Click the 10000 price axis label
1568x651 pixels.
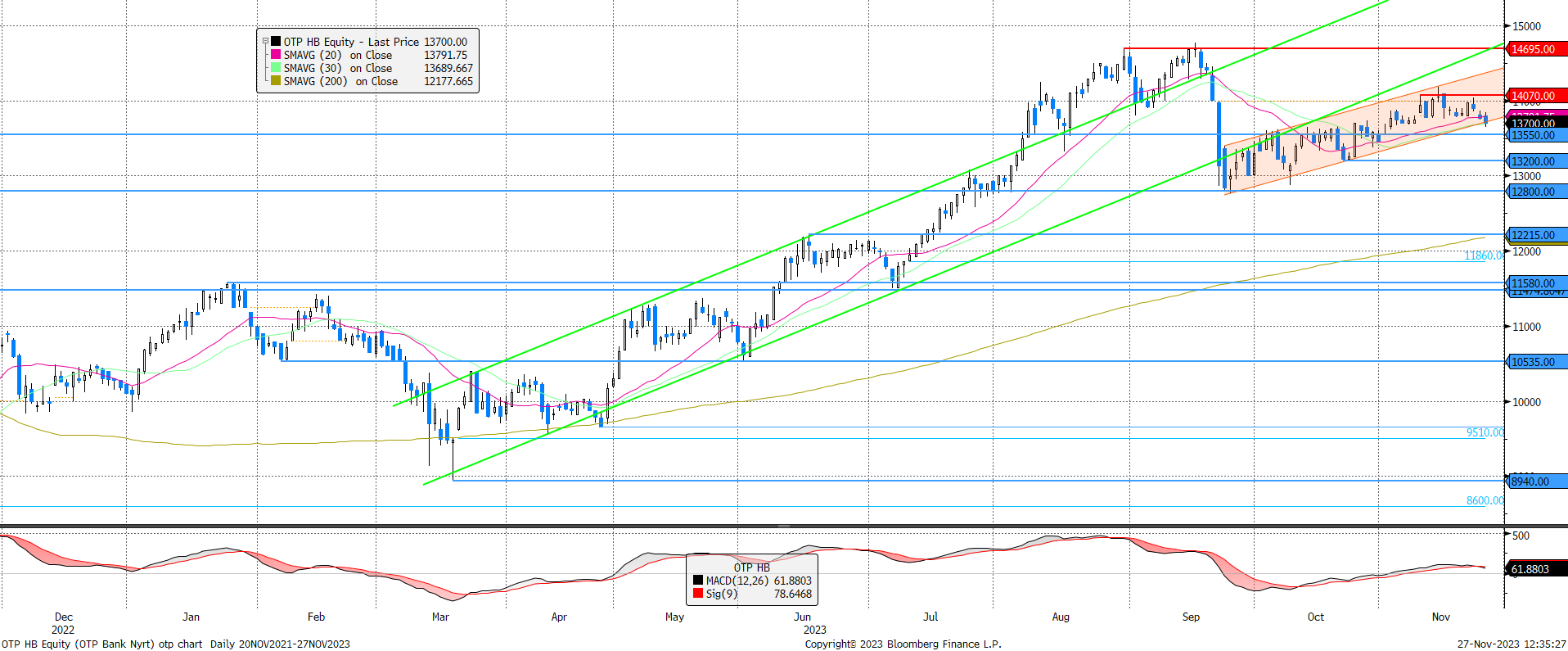(x=1526, y=402)
